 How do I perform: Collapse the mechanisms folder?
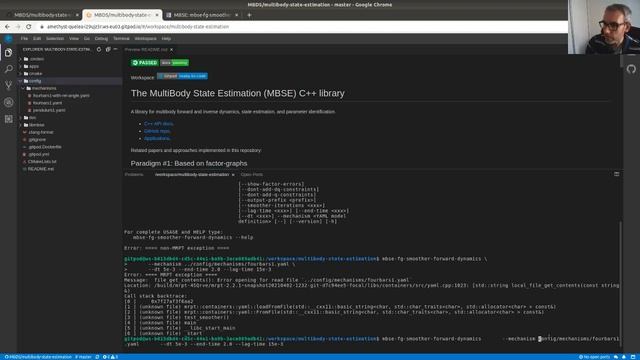44,89
